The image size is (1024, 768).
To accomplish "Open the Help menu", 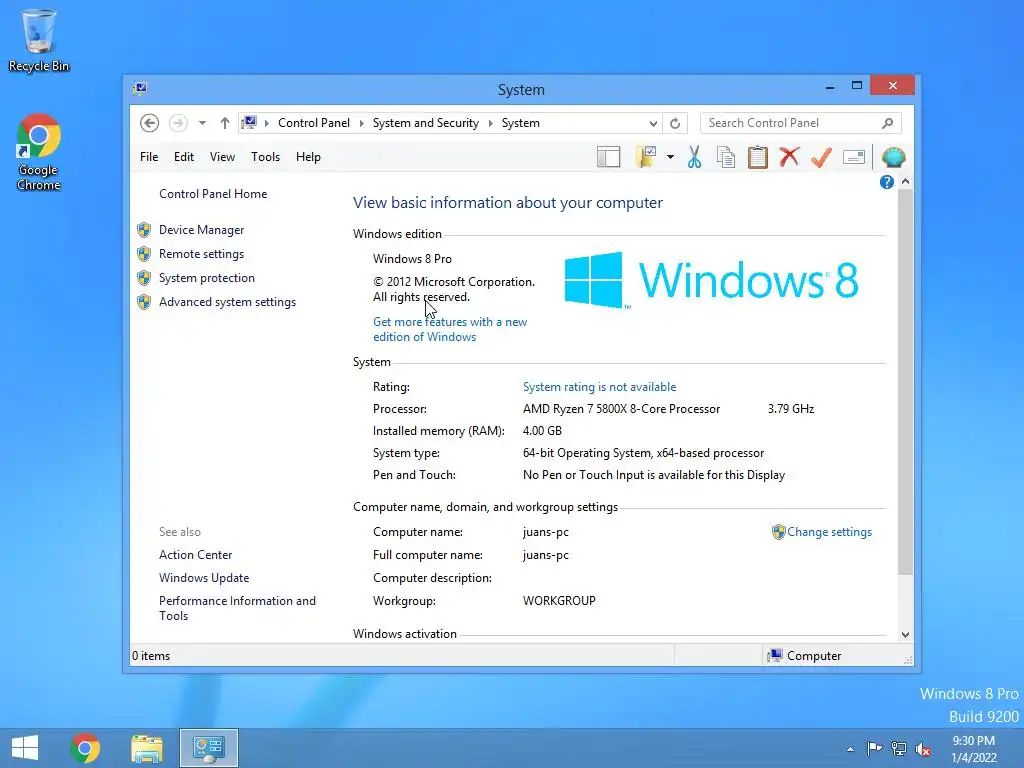I will pos(308,157).
